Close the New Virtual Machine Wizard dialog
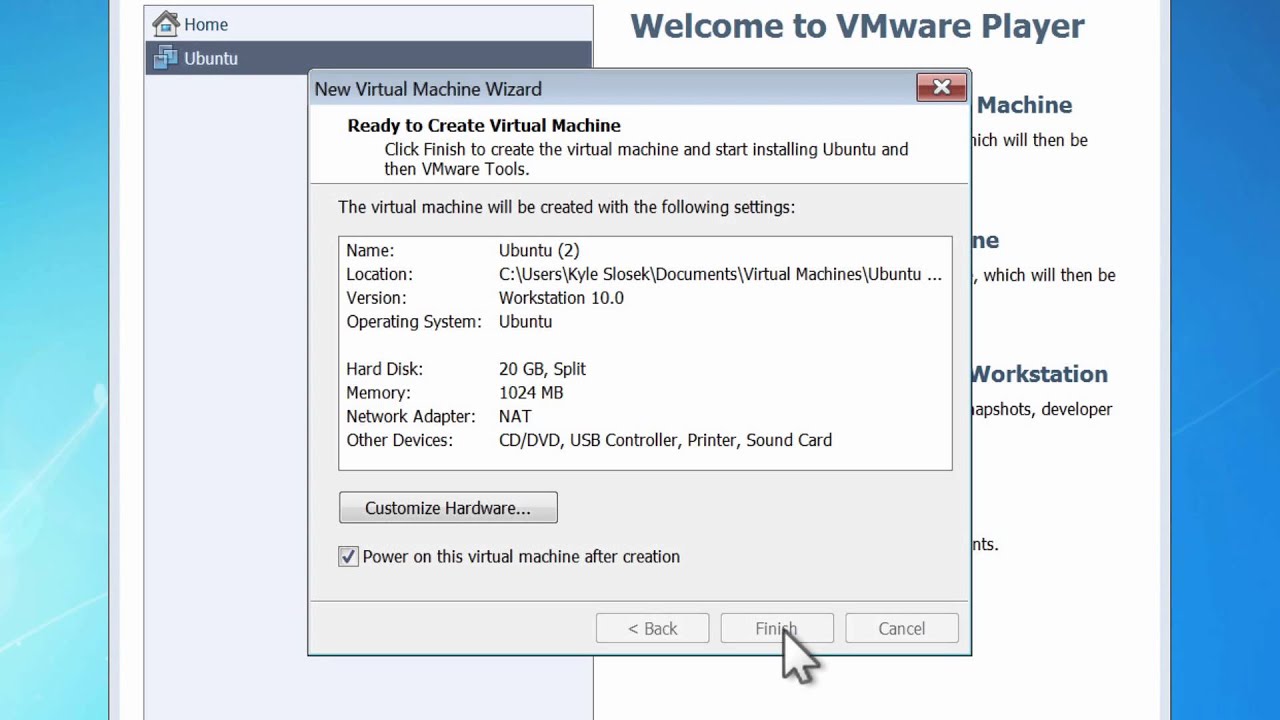This screenshot has height=720, width=1280. [x=941, y=88]
